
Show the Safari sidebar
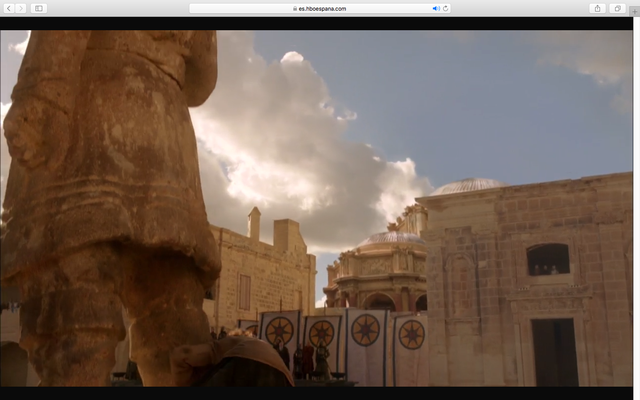point(39,9)
